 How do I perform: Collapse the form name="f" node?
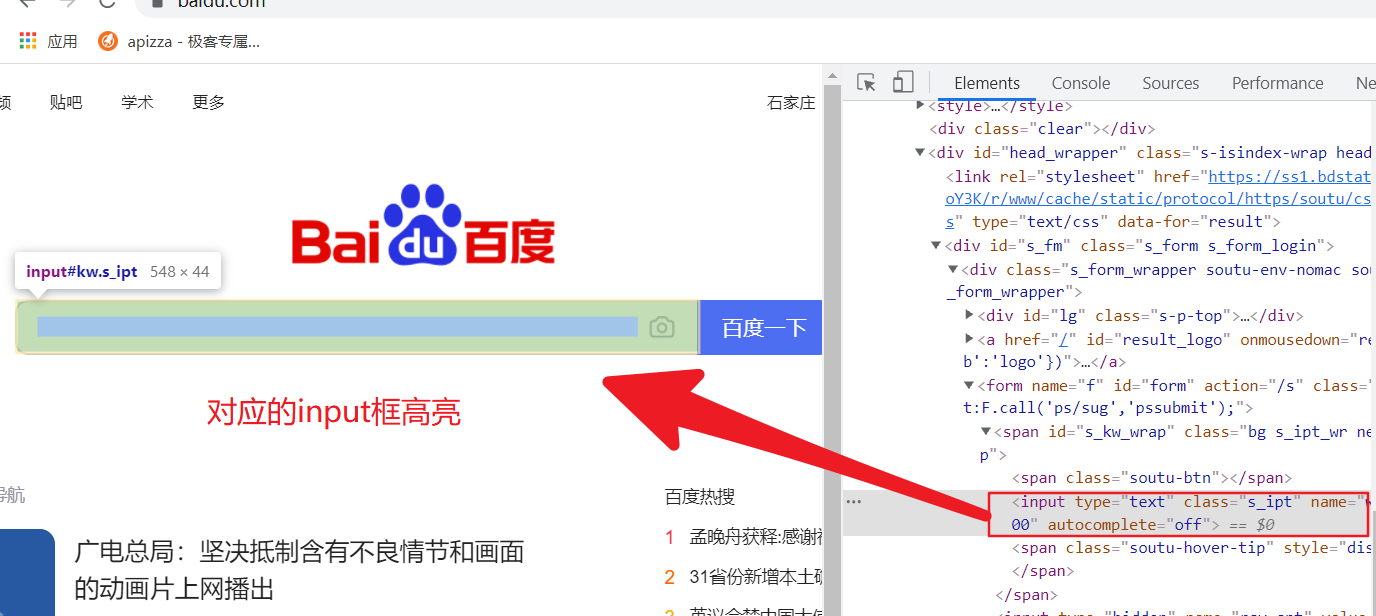coord(969,385)
